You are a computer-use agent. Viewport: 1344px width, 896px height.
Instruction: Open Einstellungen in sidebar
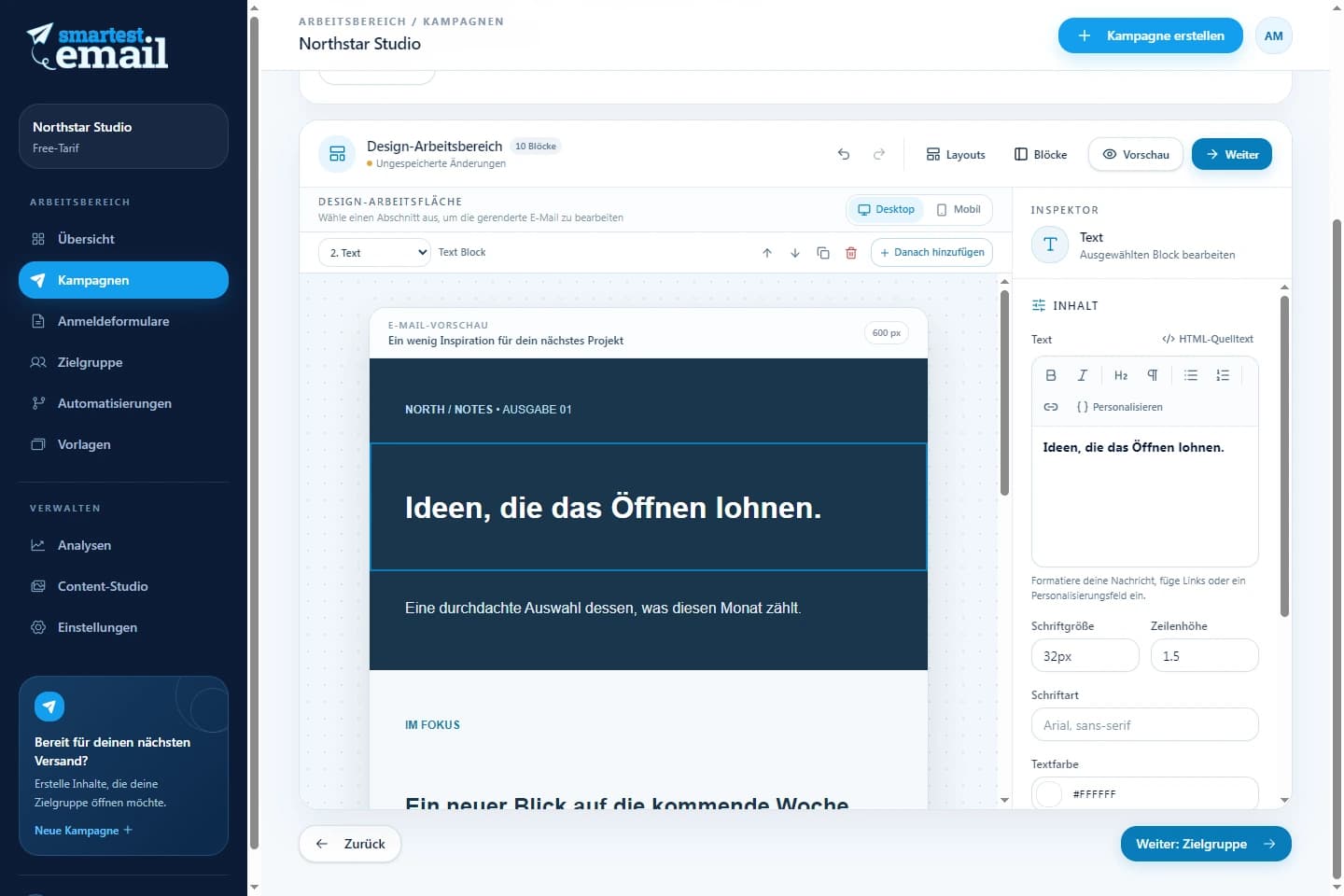(x=123, y=627)
